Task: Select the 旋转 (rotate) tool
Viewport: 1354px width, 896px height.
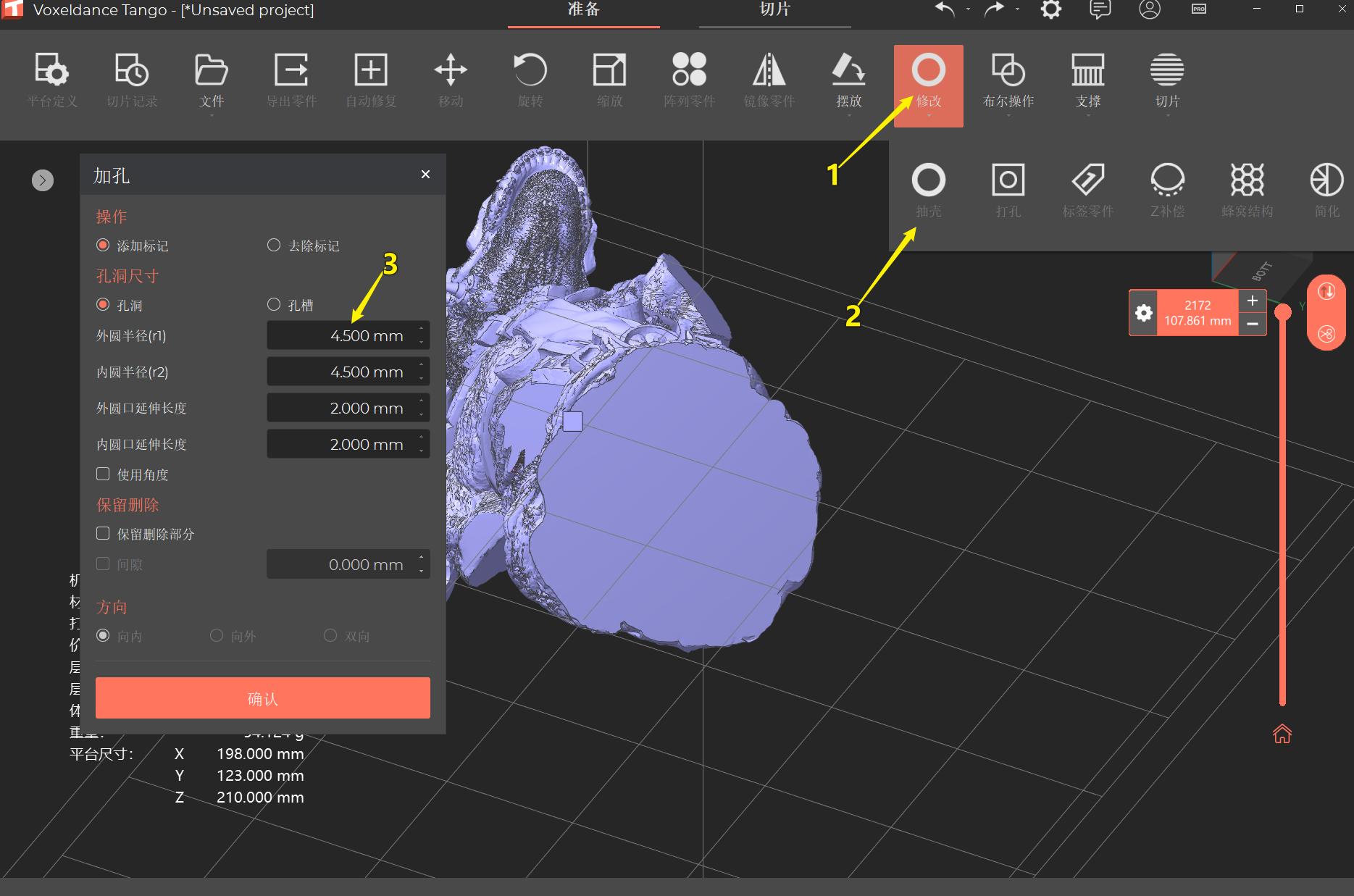Action: coord(530,80)
